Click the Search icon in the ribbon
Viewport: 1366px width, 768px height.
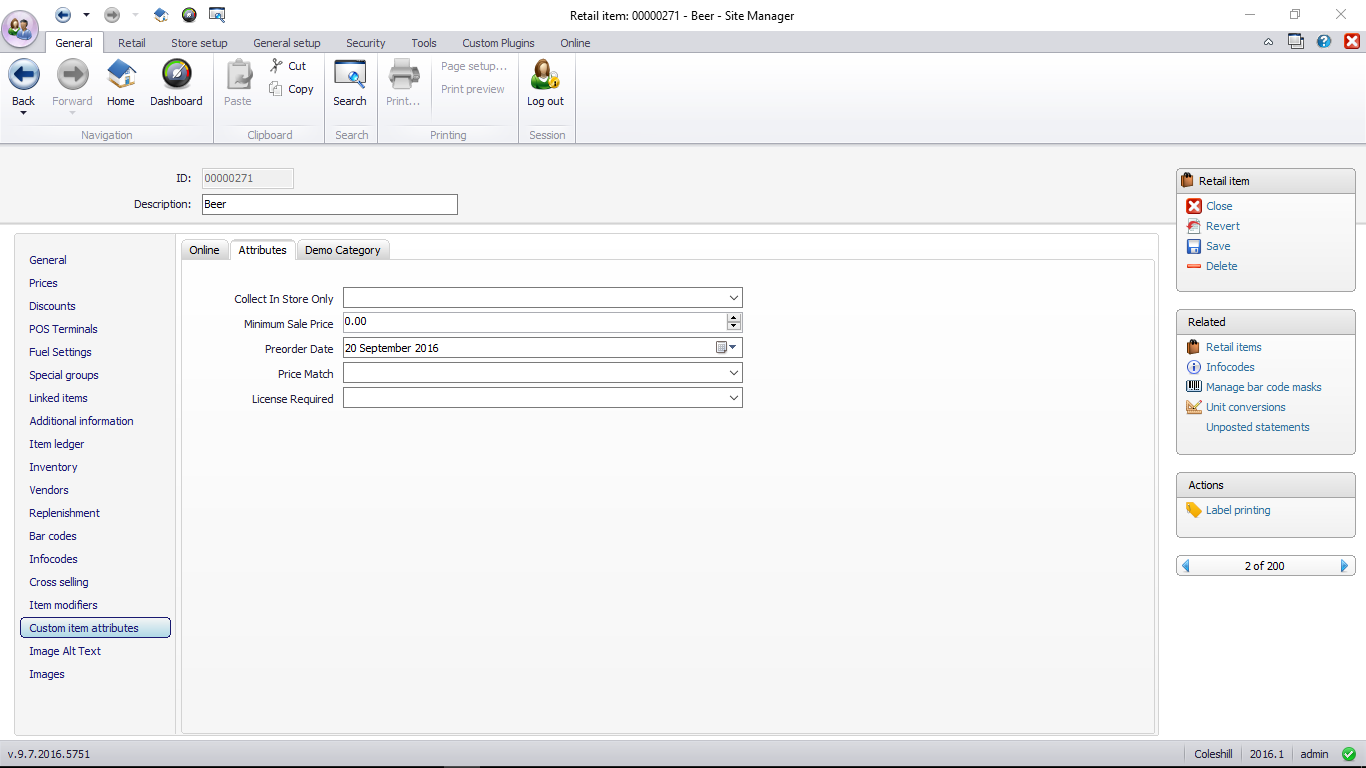(x=350, y=75)
